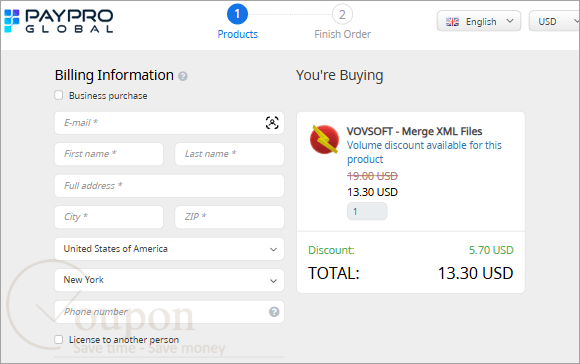Click the step 1 circle icon
Viewport: 580px width, 364px height.
[237, 14]
